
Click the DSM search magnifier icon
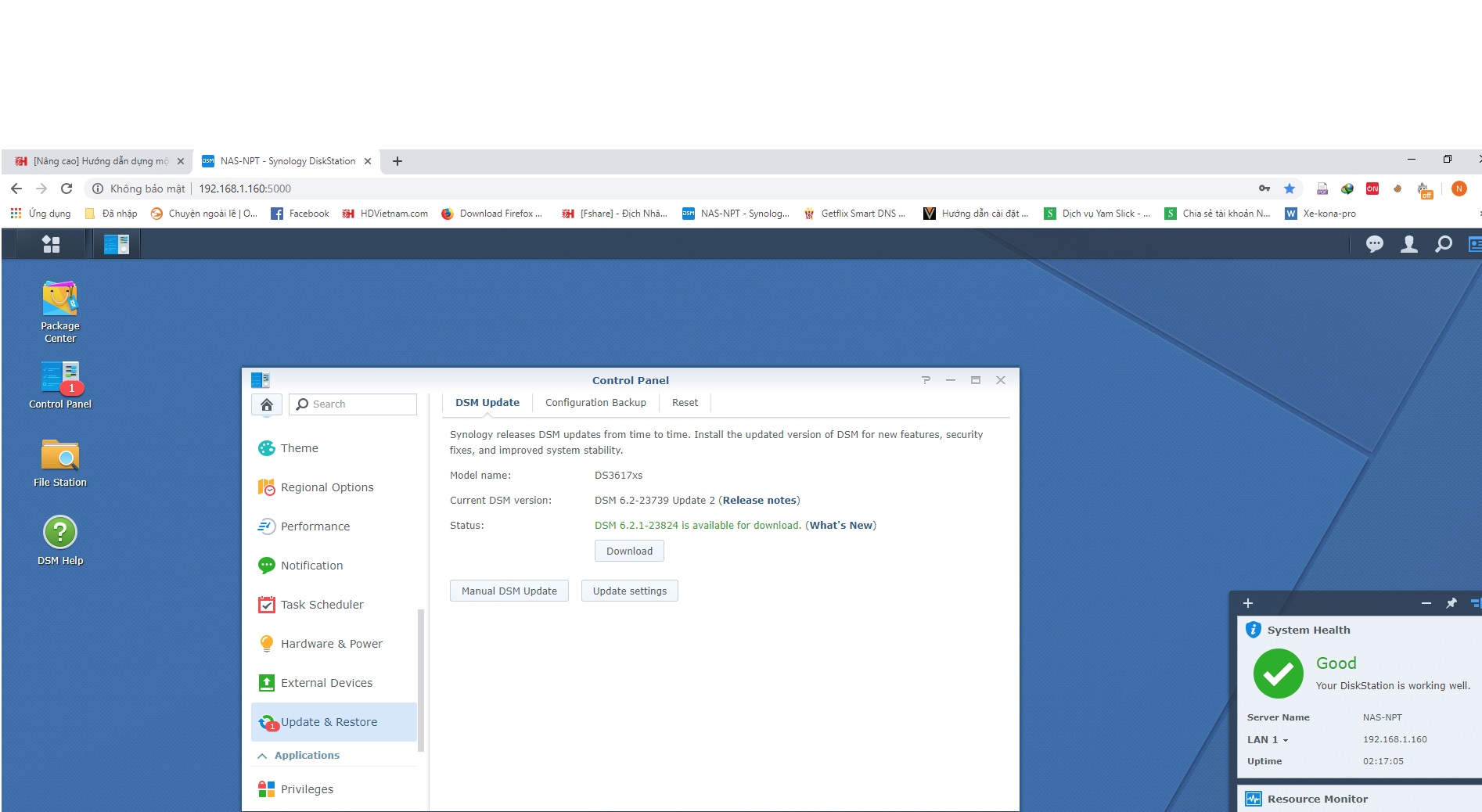tap(1444, 244)
